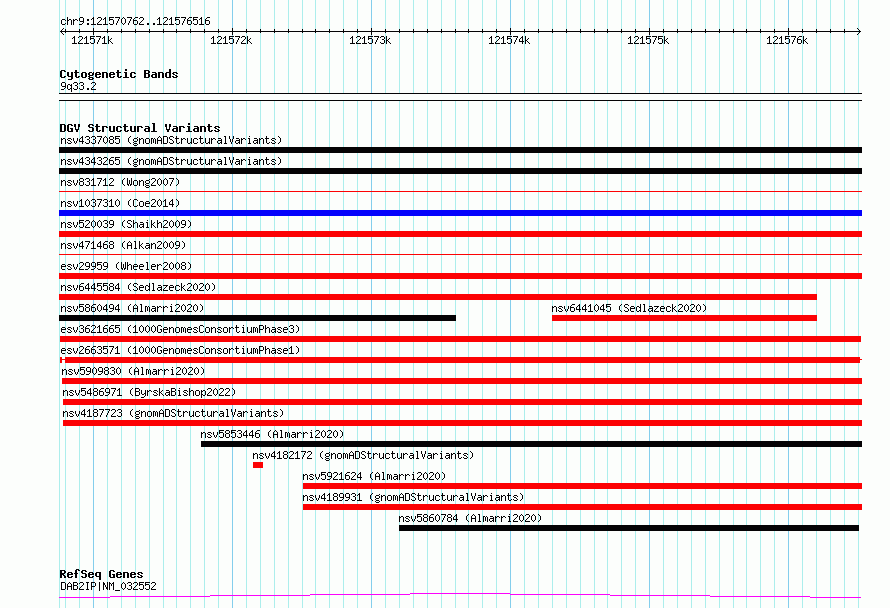This screenshot has height=608, width=890.
Task: Select nsv520039 (Shaikh2009) label
Action: (126, 224)
